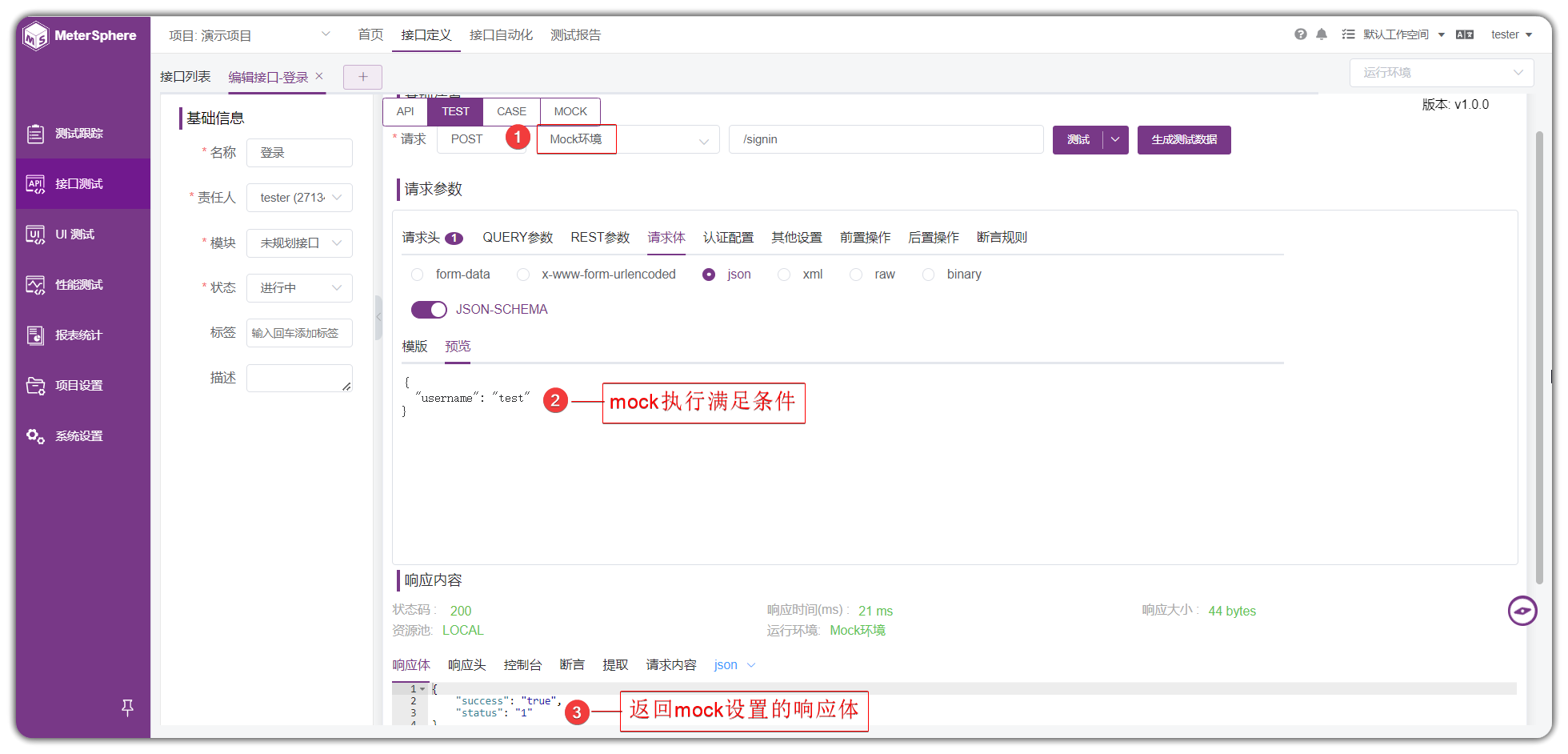This screenshot has width=1568, height=754.
Task: Fold line 1 in response editor
Action: pos(422,689)
